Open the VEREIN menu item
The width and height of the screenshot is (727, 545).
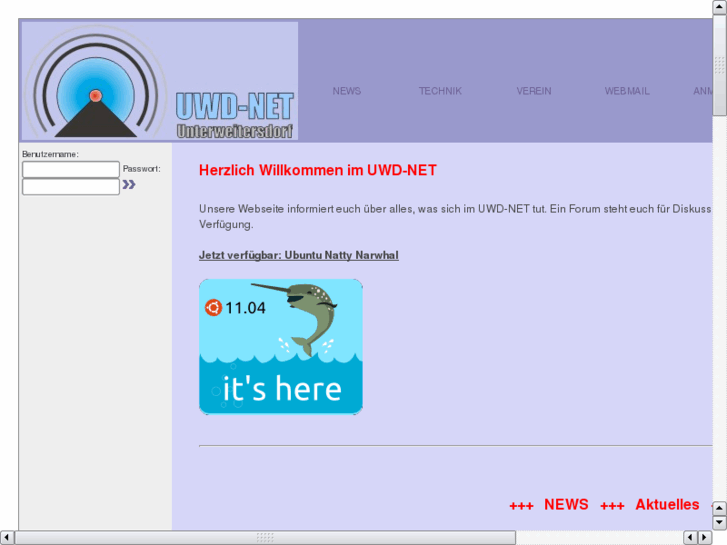pos(534,91)
